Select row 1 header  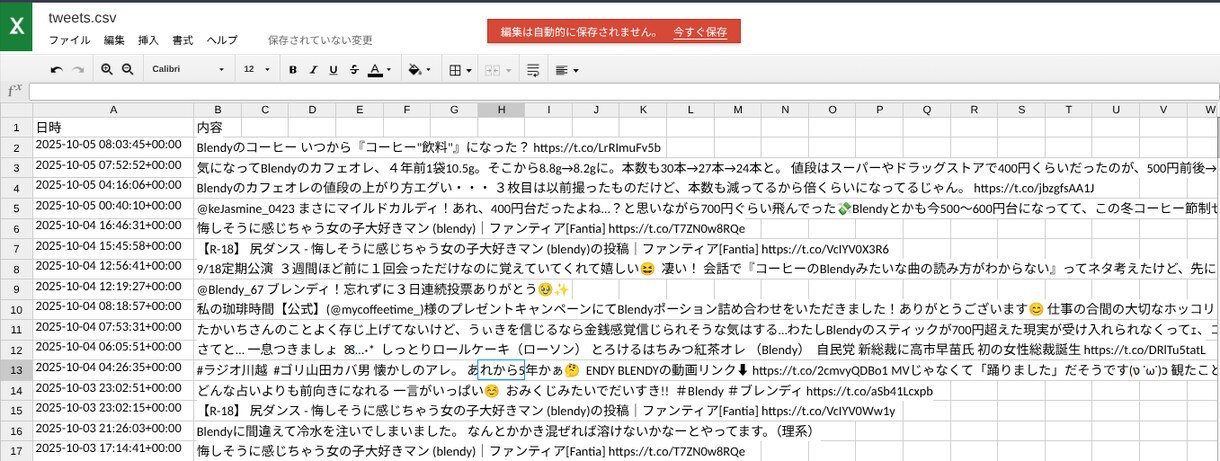(16, 127)
